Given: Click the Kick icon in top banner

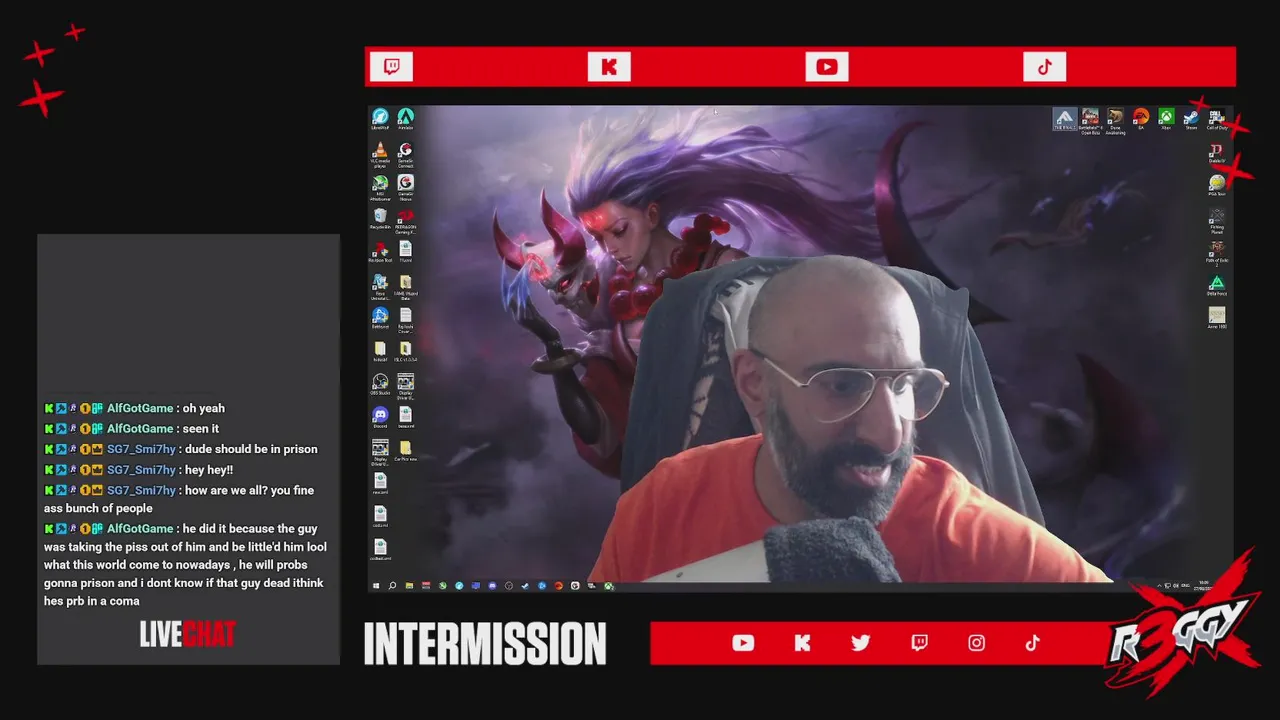Looking at the screenshot, I should (609, 67).
